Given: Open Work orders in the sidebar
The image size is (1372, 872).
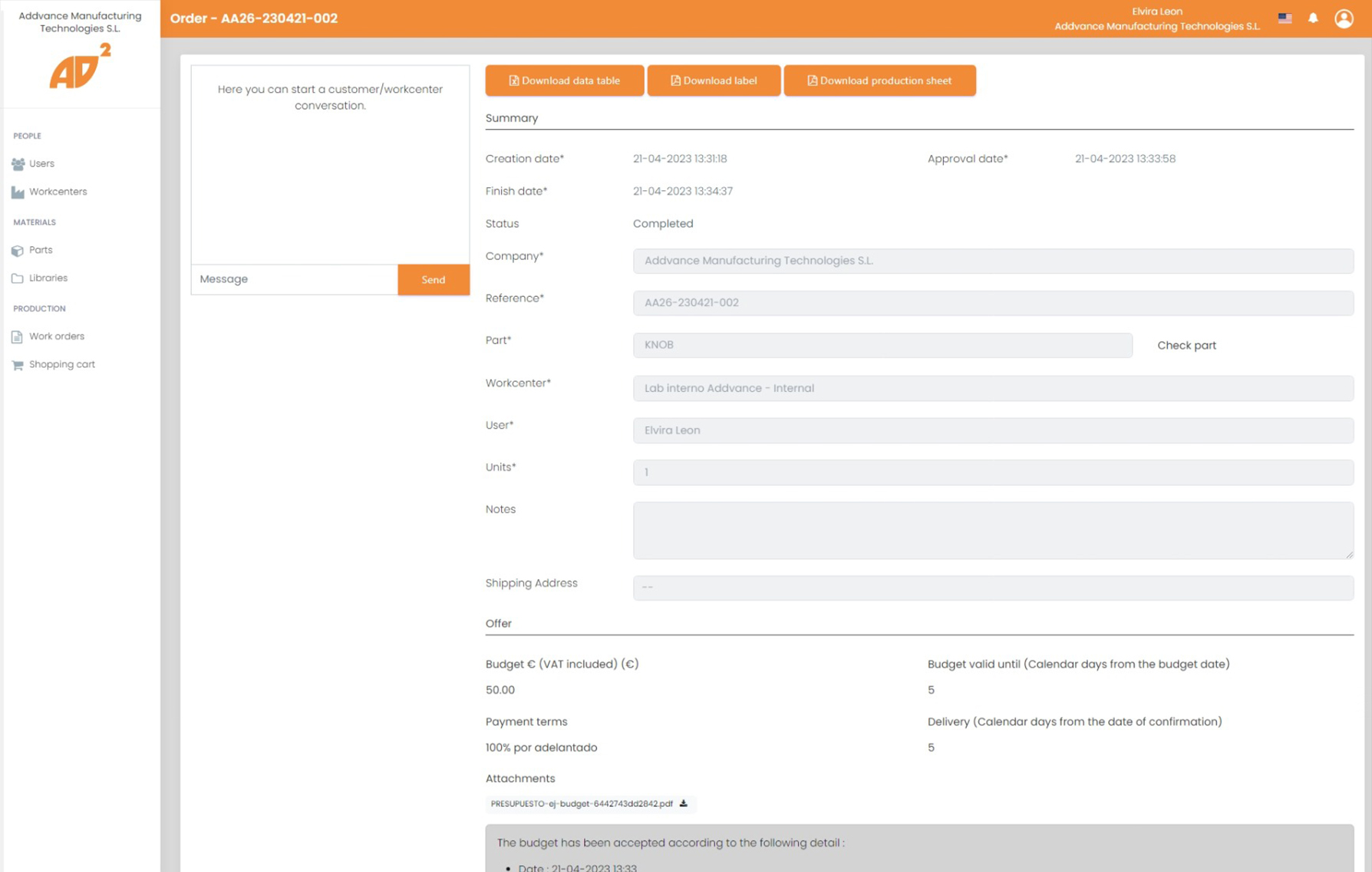Looking at the screenshot, I should pos(56,337).
